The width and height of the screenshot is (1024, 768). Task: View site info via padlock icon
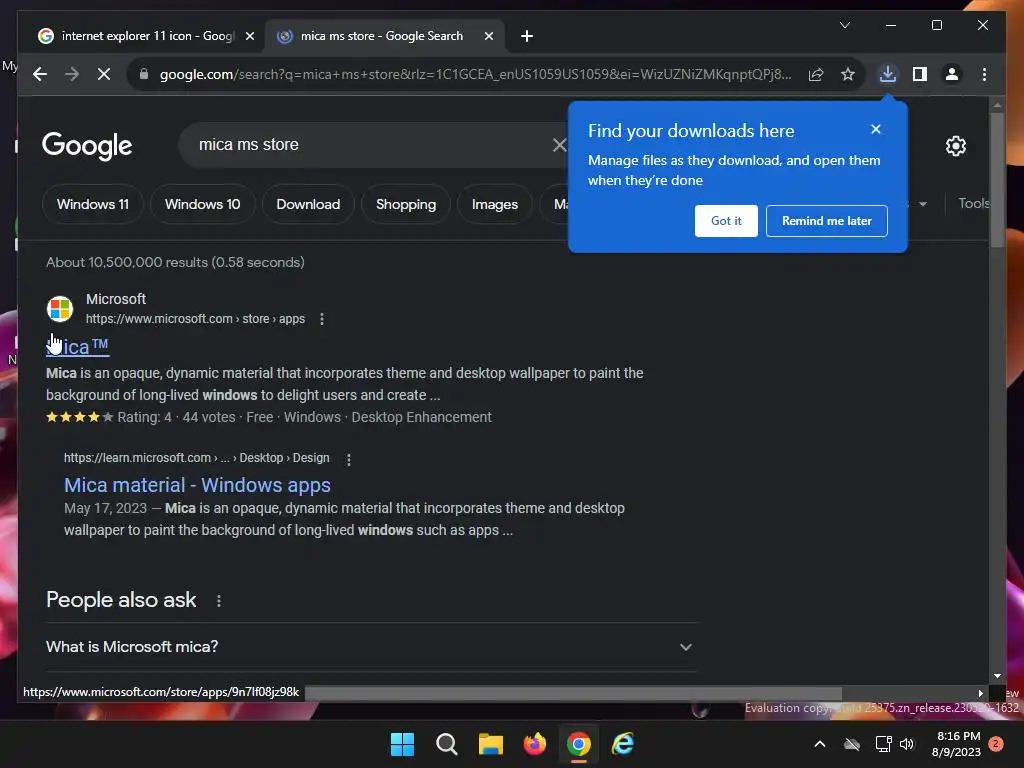(144, 74)
